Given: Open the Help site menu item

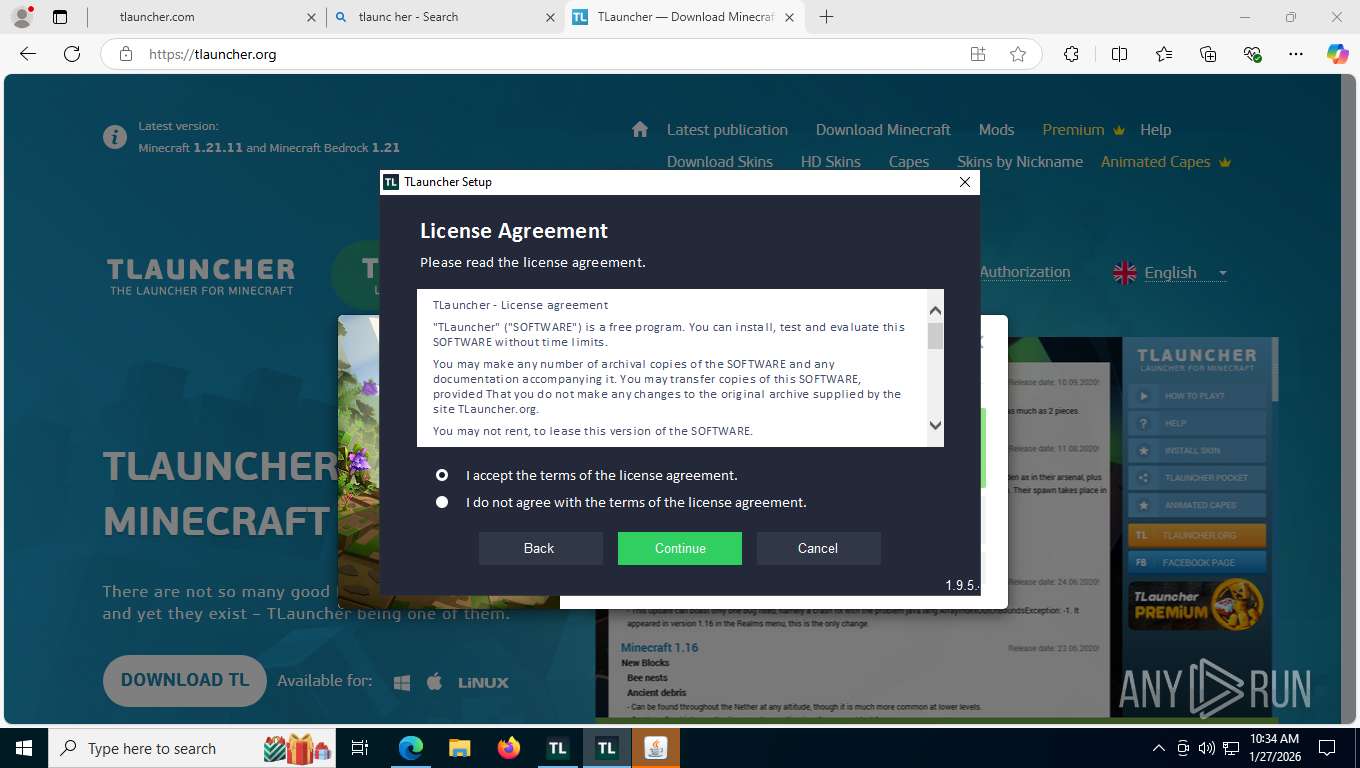Looking at the screenshot, I should click(x=1155, y=130).
